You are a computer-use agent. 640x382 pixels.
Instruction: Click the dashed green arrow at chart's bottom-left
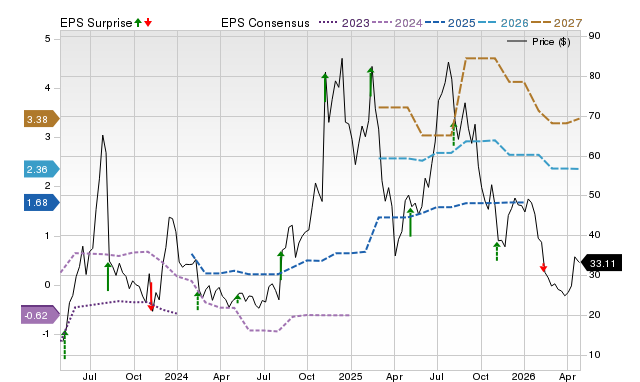[64, 345]
